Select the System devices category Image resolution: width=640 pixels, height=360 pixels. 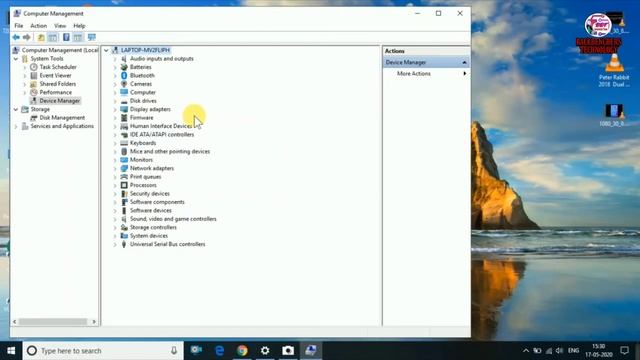pos(149,236)
